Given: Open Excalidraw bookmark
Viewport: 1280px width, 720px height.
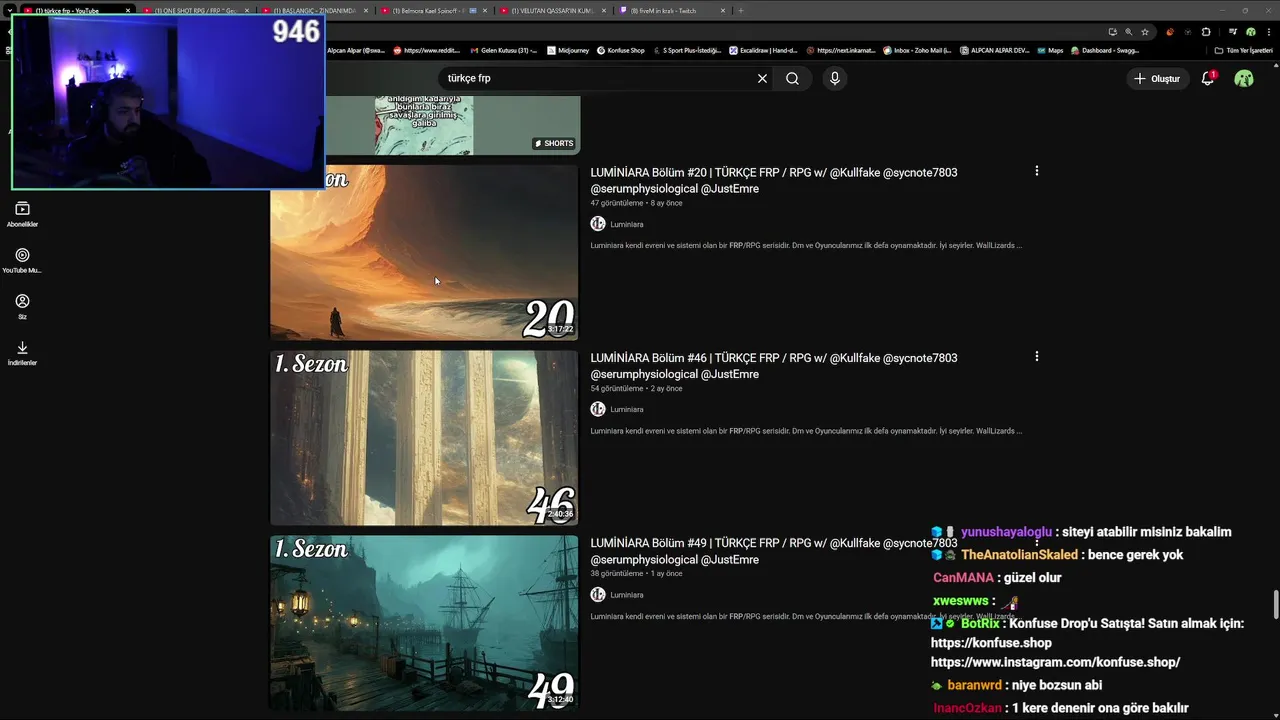Looking at the screenshot, I should pos(763,50).
